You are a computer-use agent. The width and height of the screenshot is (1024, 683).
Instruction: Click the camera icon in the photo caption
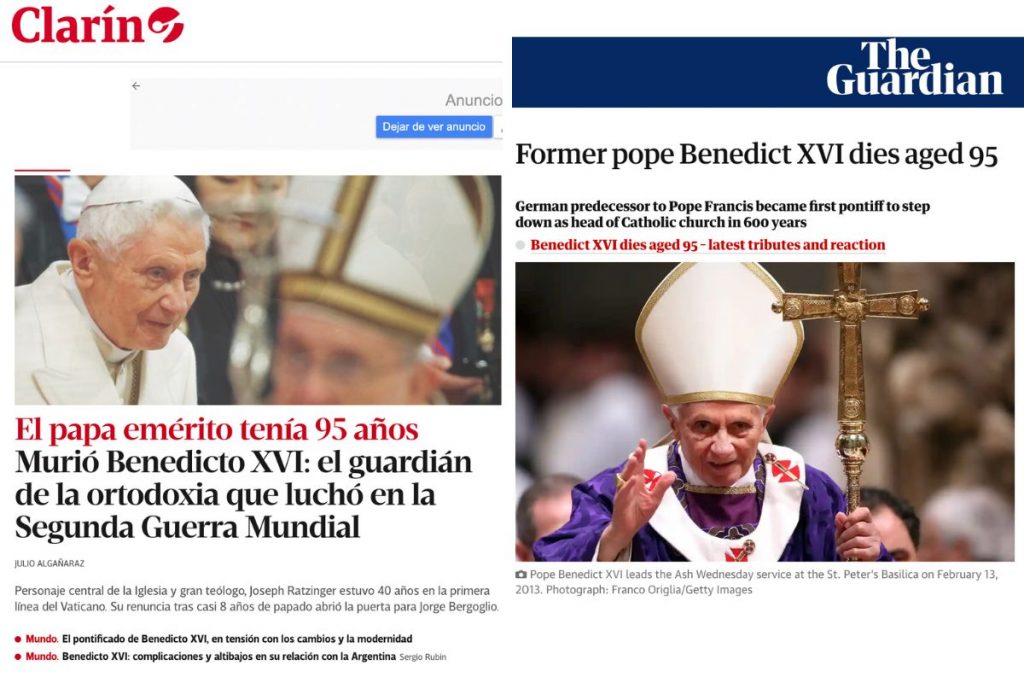(x=520, y=575)
